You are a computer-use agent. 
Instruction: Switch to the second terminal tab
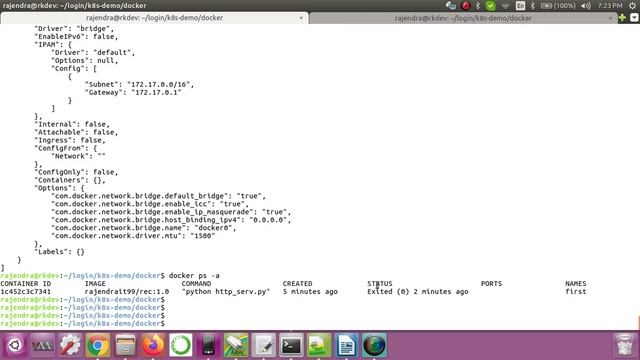[x=463, y=18]
